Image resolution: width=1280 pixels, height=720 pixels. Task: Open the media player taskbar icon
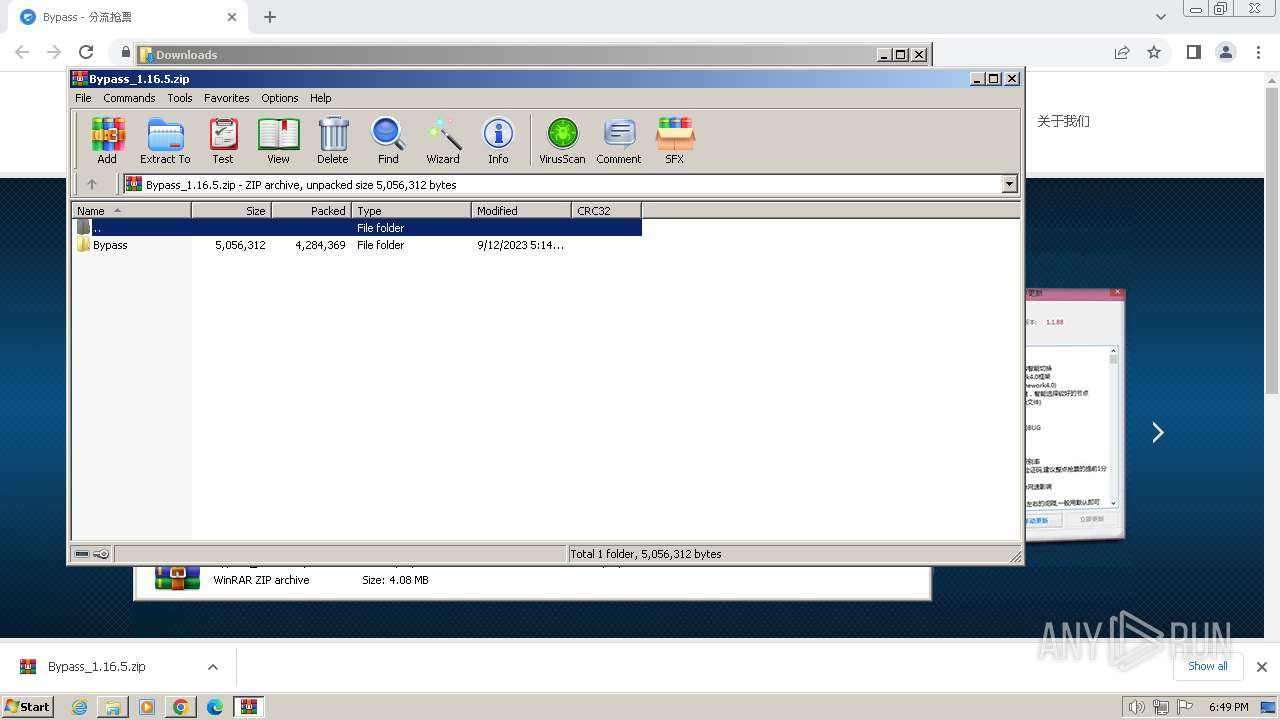tap(147, 707)
